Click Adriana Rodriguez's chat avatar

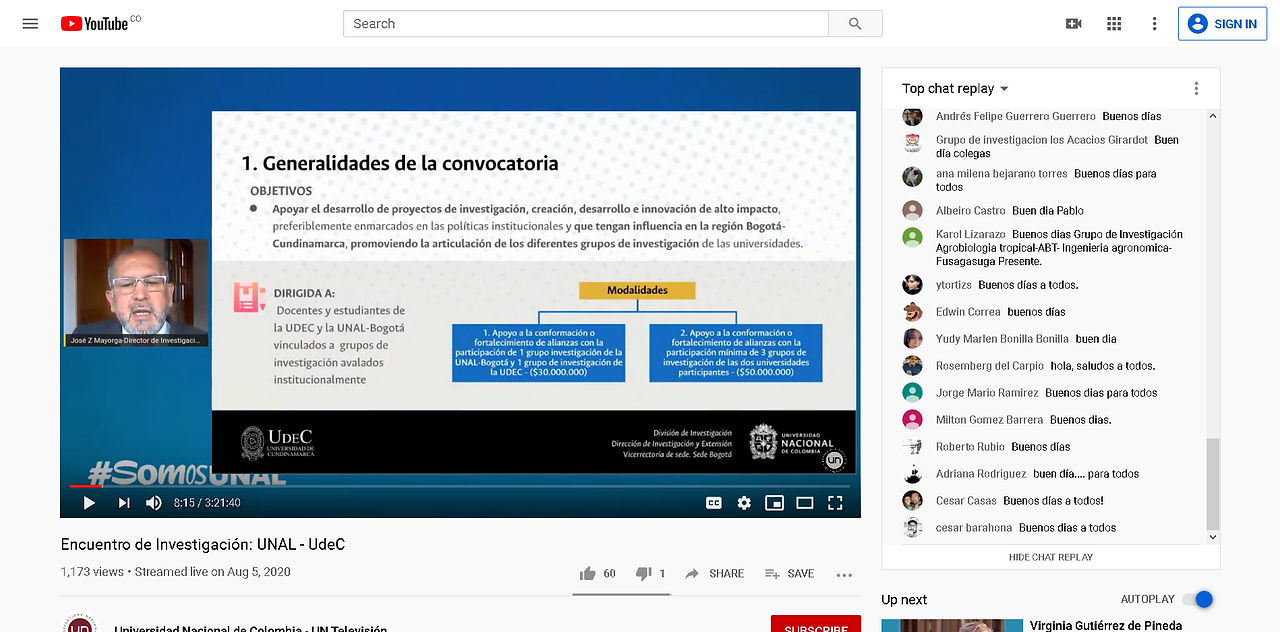(912, 474)
